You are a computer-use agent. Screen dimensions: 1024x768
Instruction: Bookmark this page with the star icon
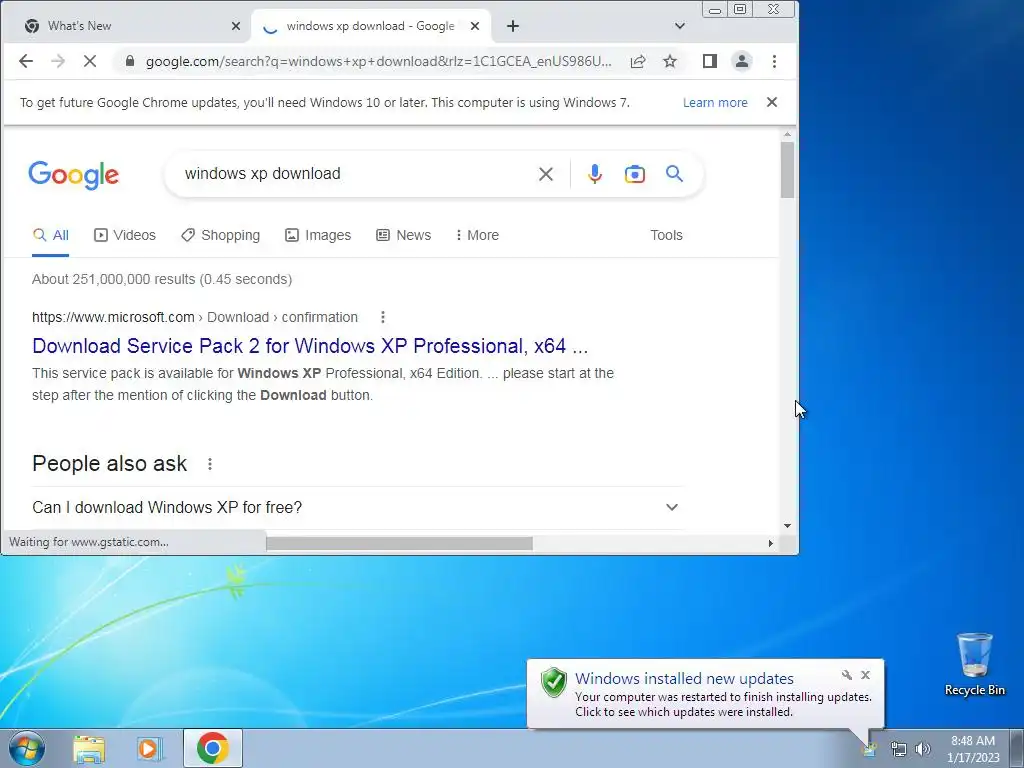coord(669,61)
